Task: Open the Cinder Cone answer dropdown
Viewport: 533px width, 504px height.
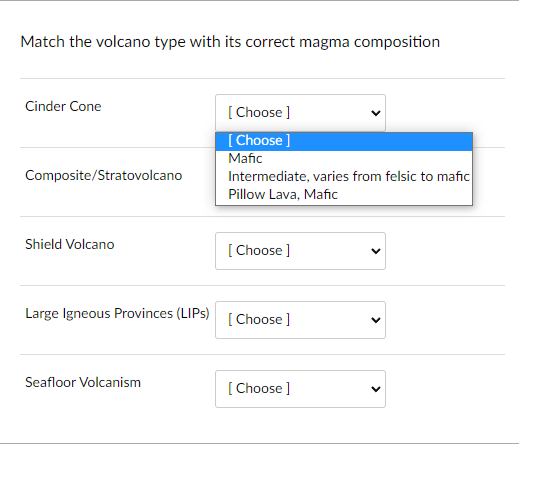Action: coord(300,112)
